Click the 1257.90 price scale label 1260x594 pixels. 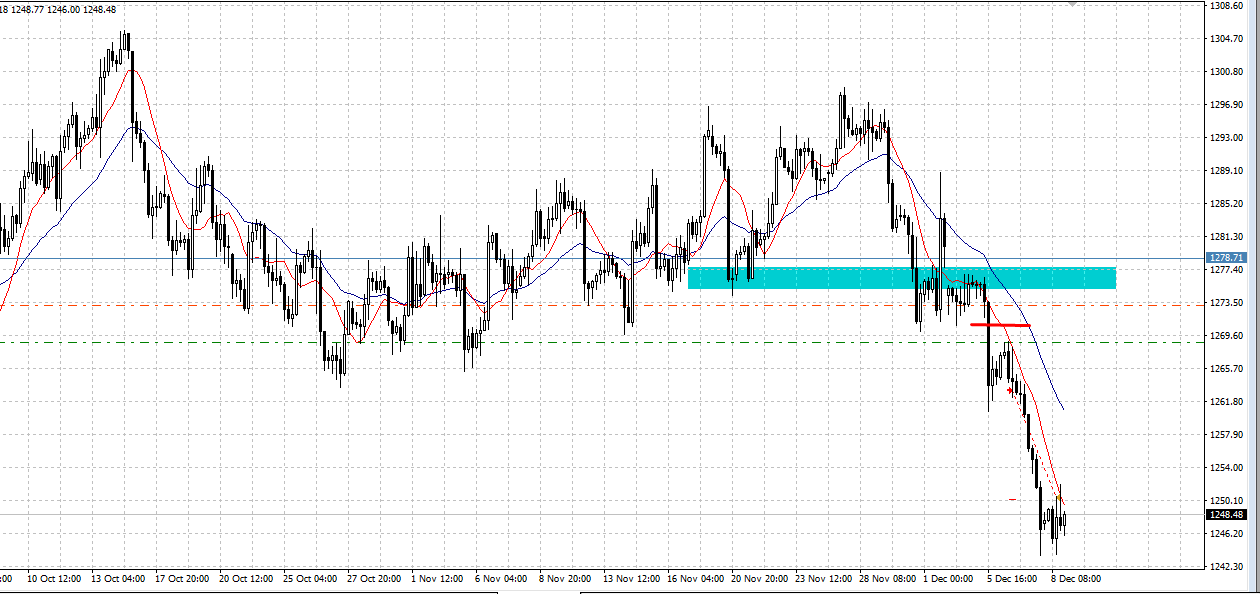1226,434
